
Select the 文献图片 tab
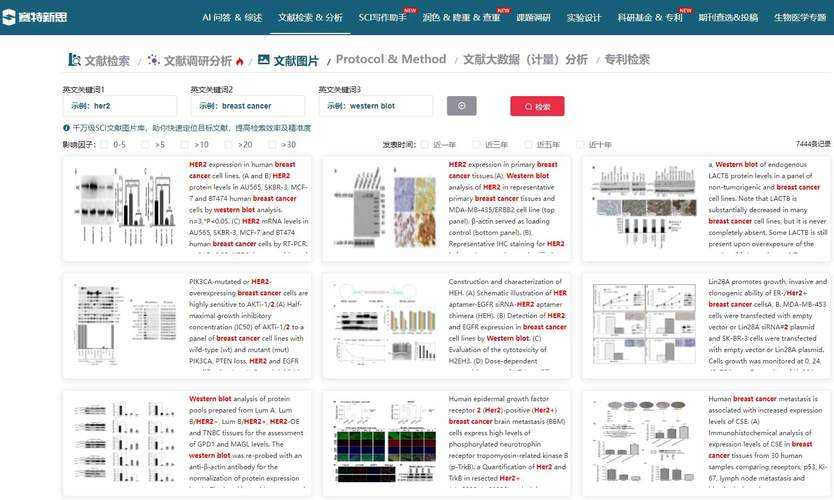[288, 61]
